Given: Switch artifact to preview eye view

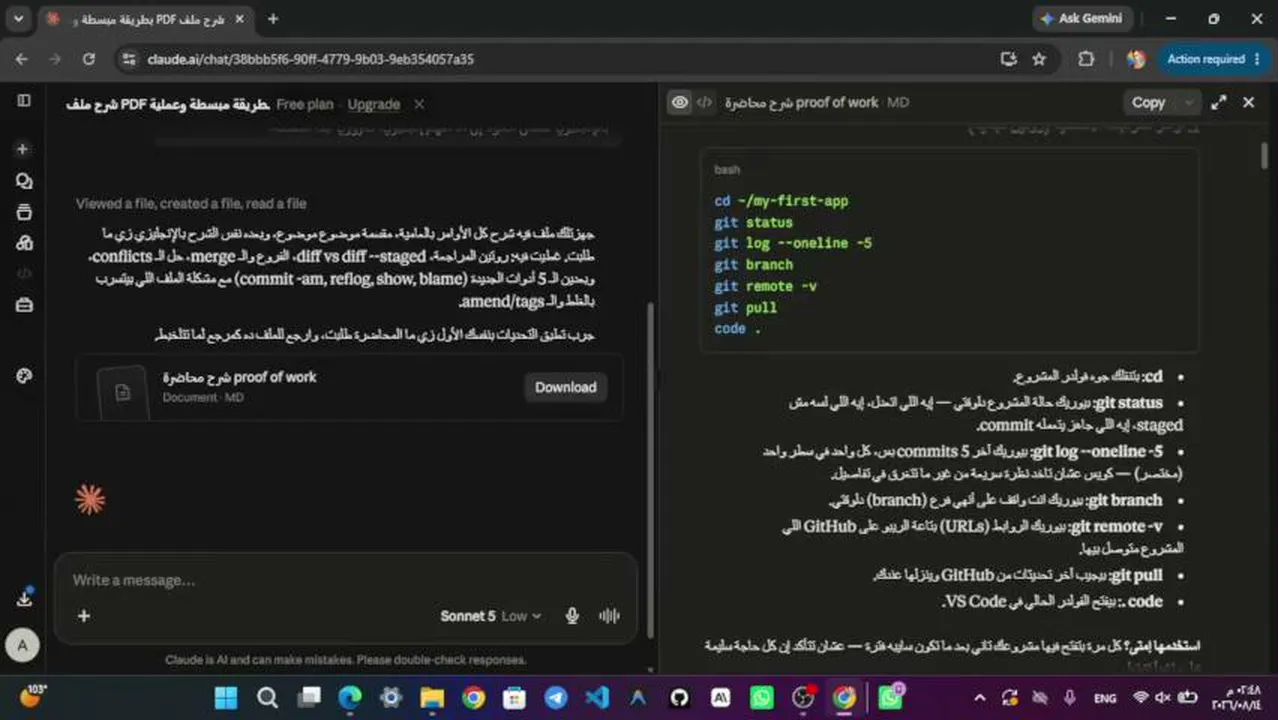Looking at the screenshot, I should pos(680,102).
